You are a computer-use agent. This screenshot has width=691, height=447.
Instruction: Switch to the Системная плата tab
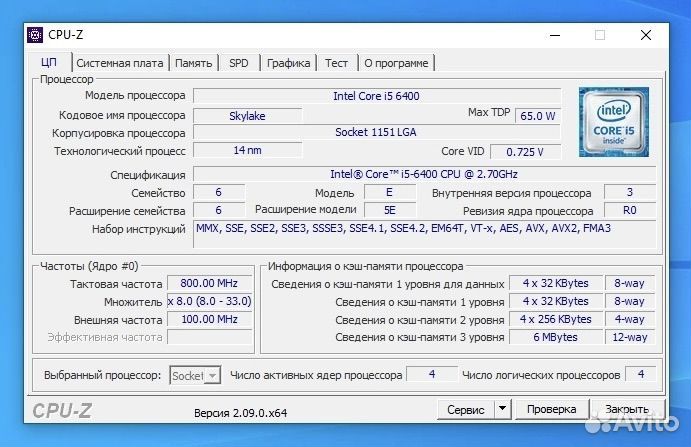pos(119,63)
